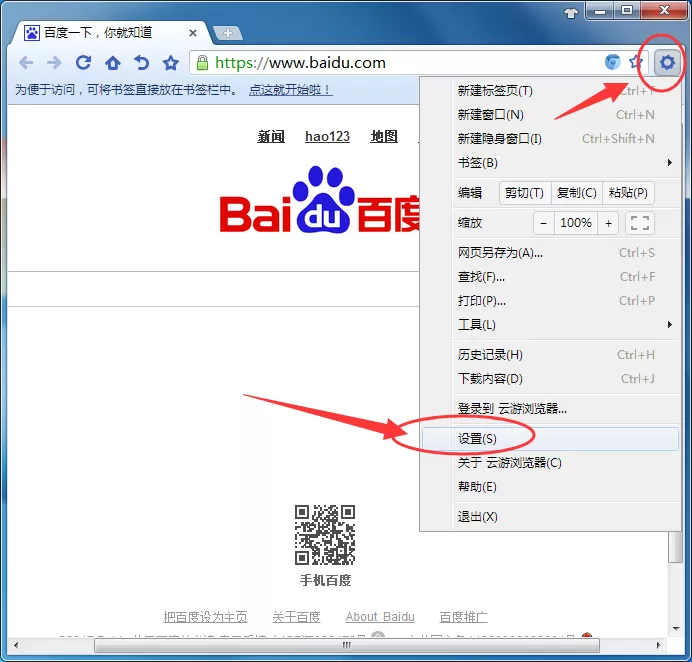Open the 地图 link
The width and height of the screenshot is (692, 662).
click(384, 136)
